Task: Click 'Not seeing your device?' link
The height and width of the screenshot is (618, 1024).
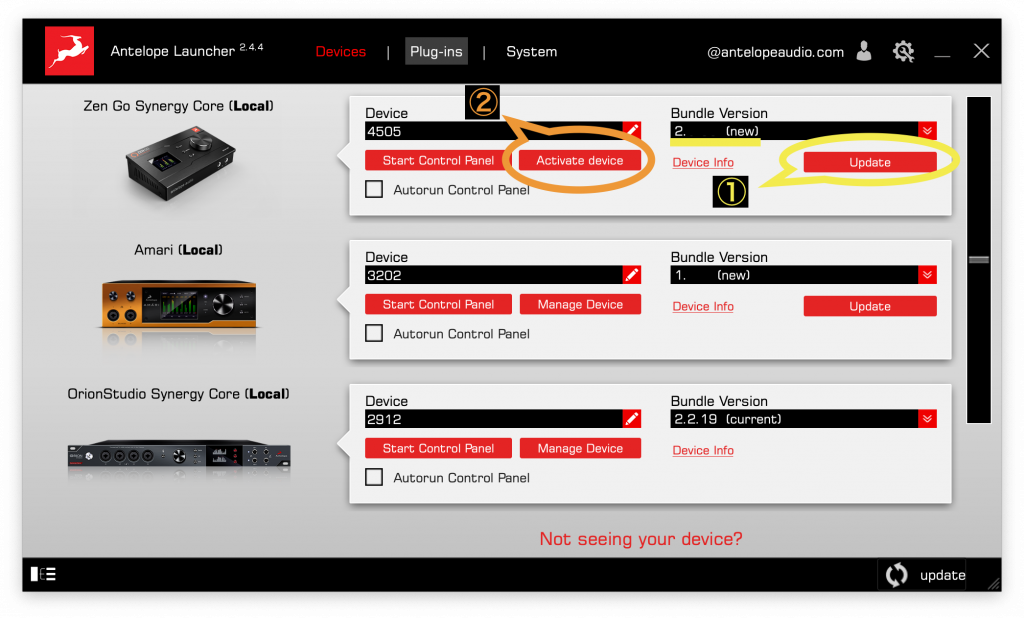Action: [641, 539]
